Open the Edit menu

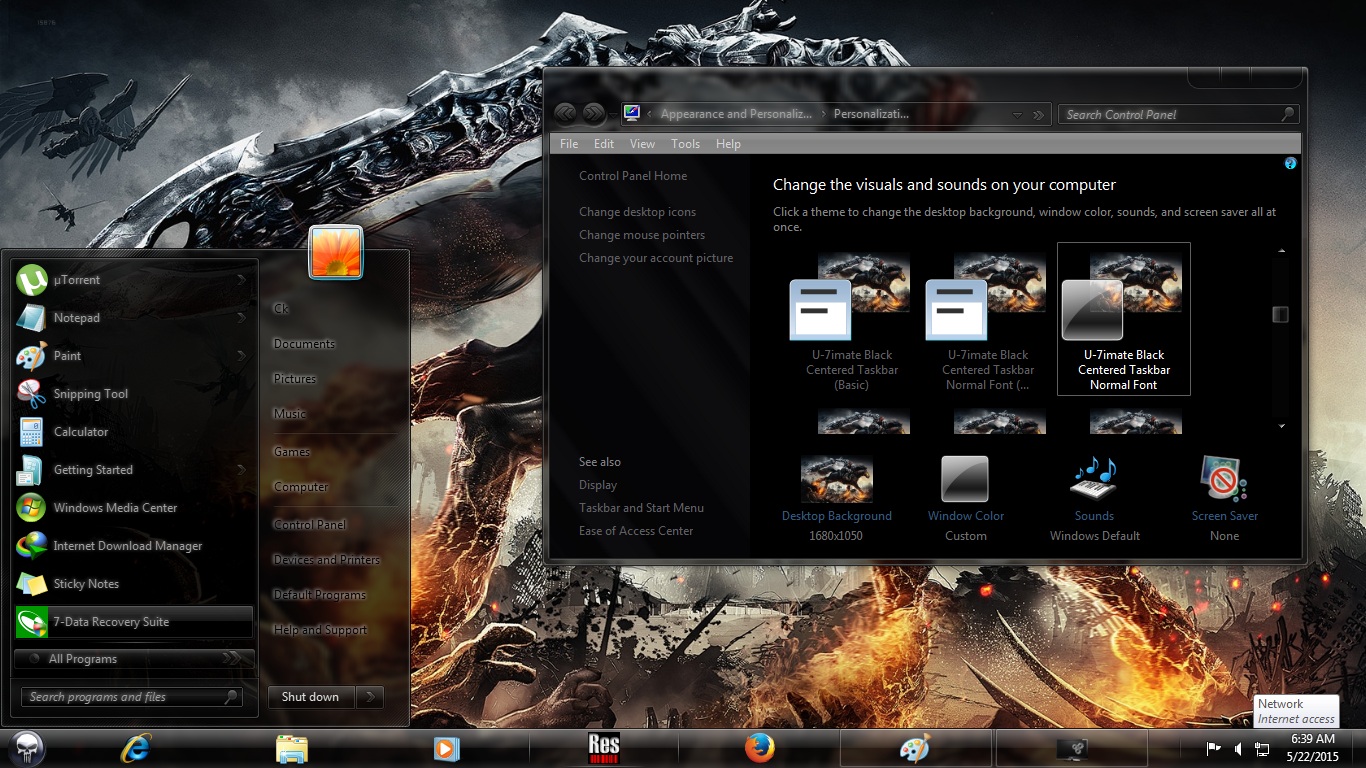click(x=604, y=144)
